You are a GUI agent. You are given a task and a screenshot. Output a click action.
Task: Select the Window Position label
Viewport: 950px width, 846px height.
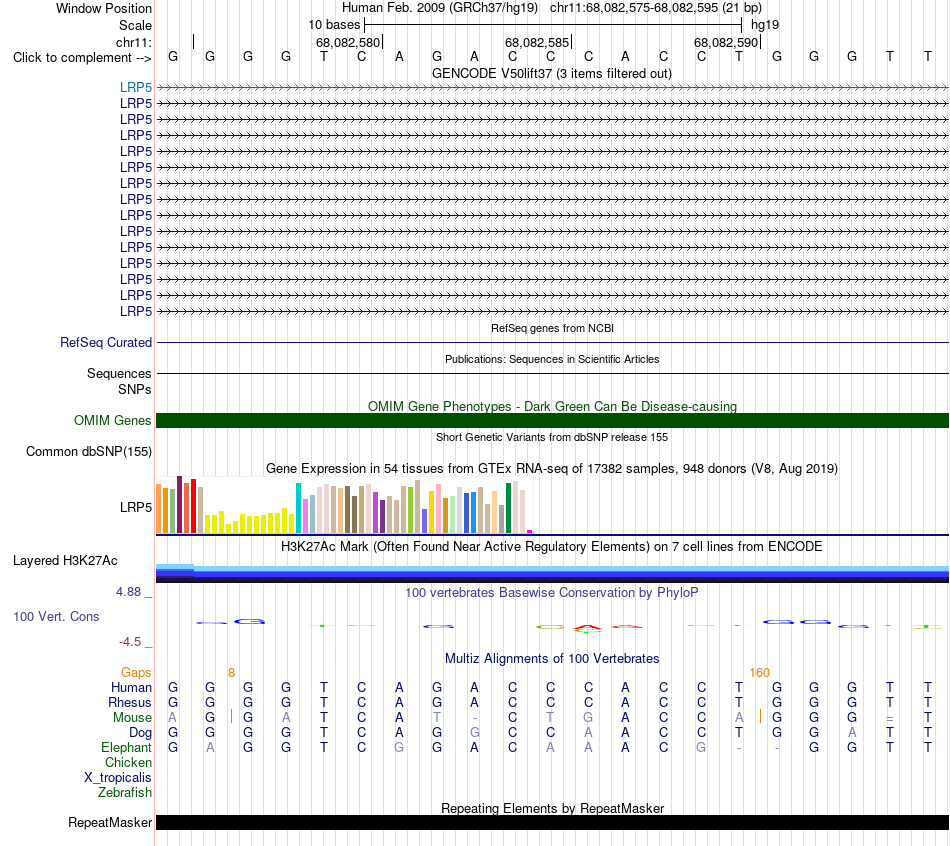pos(104,8)
